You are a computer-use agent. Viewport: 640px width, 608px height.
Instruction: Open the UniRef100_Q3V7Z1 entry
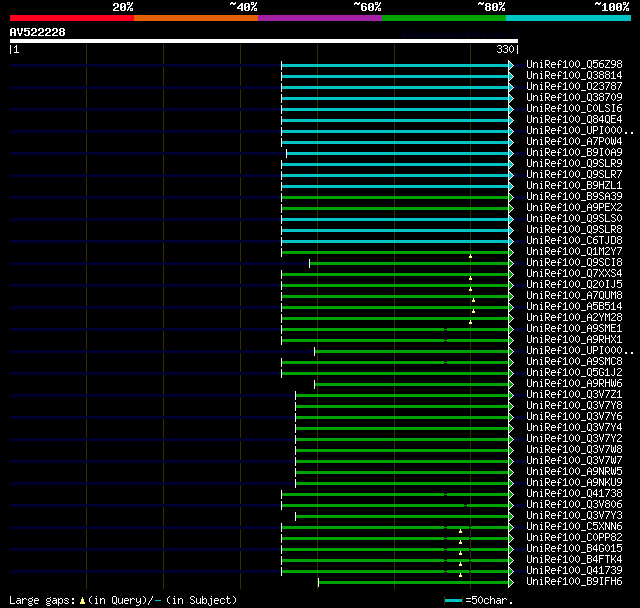click(573, 394)
